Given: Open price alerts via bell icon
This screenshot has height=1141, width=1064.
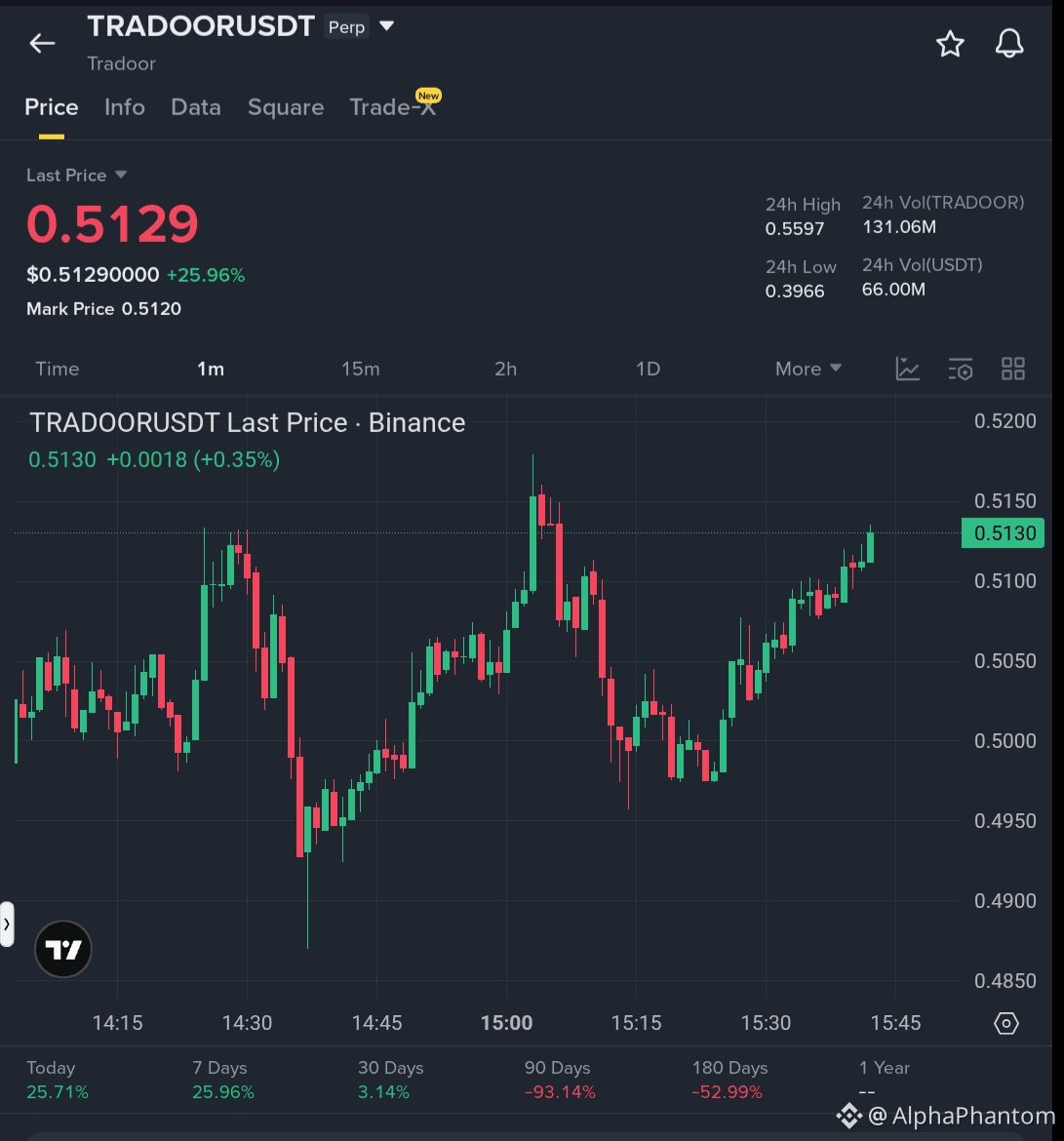Looking at the screenshot, I should [x=1009, y=44].
